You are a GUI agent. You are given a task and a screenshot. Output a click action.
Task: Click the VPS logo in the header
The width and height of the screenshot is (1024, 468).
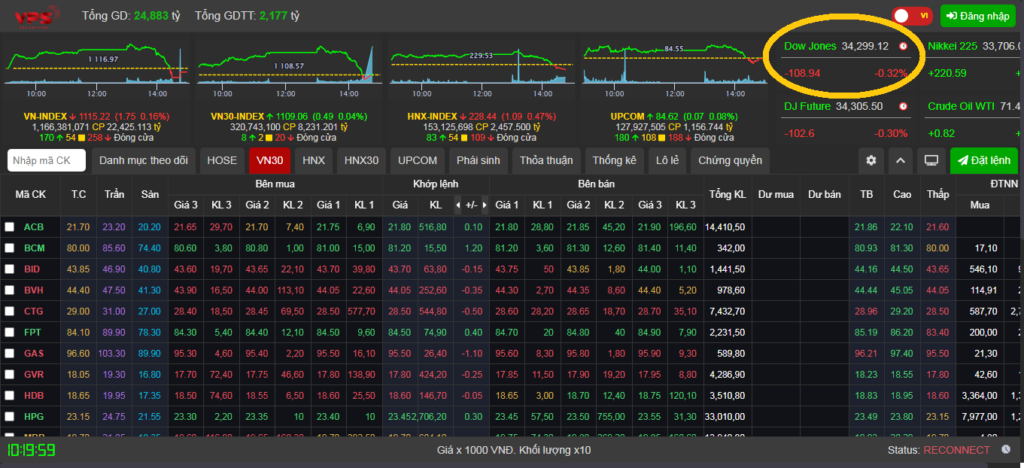[x=37, y=16]
